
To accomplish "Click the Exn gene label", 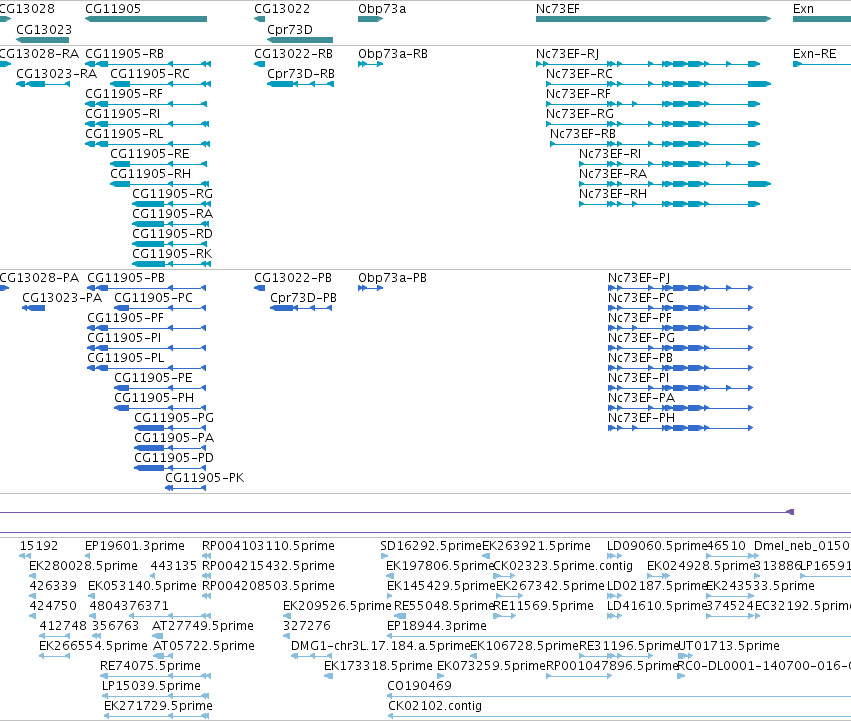I will pos(803,9).
